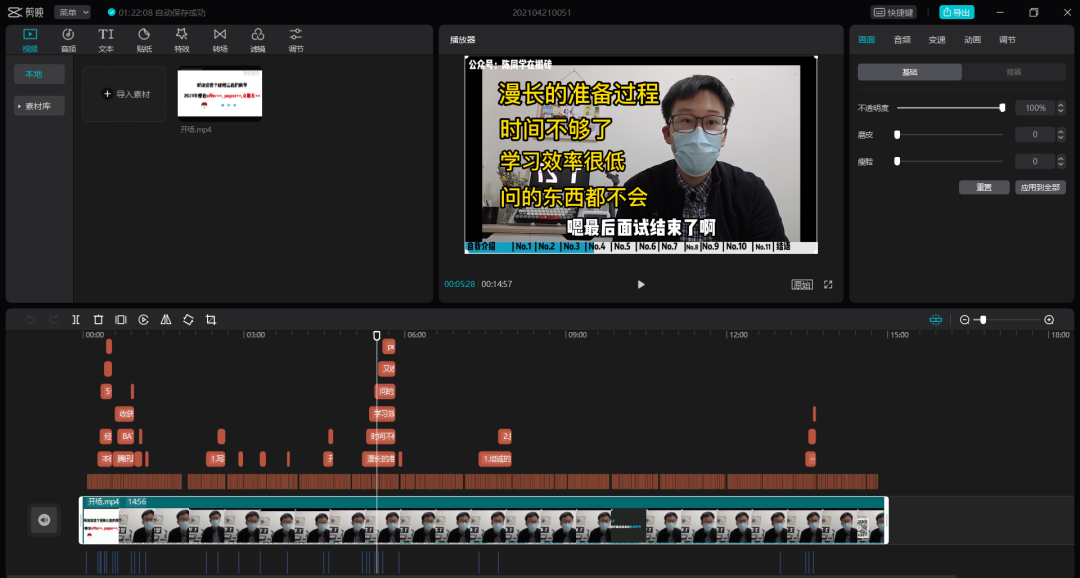1080x578 pixels.
Task: Toggle timeline auto-snap icon
Action: coord(935,320)
